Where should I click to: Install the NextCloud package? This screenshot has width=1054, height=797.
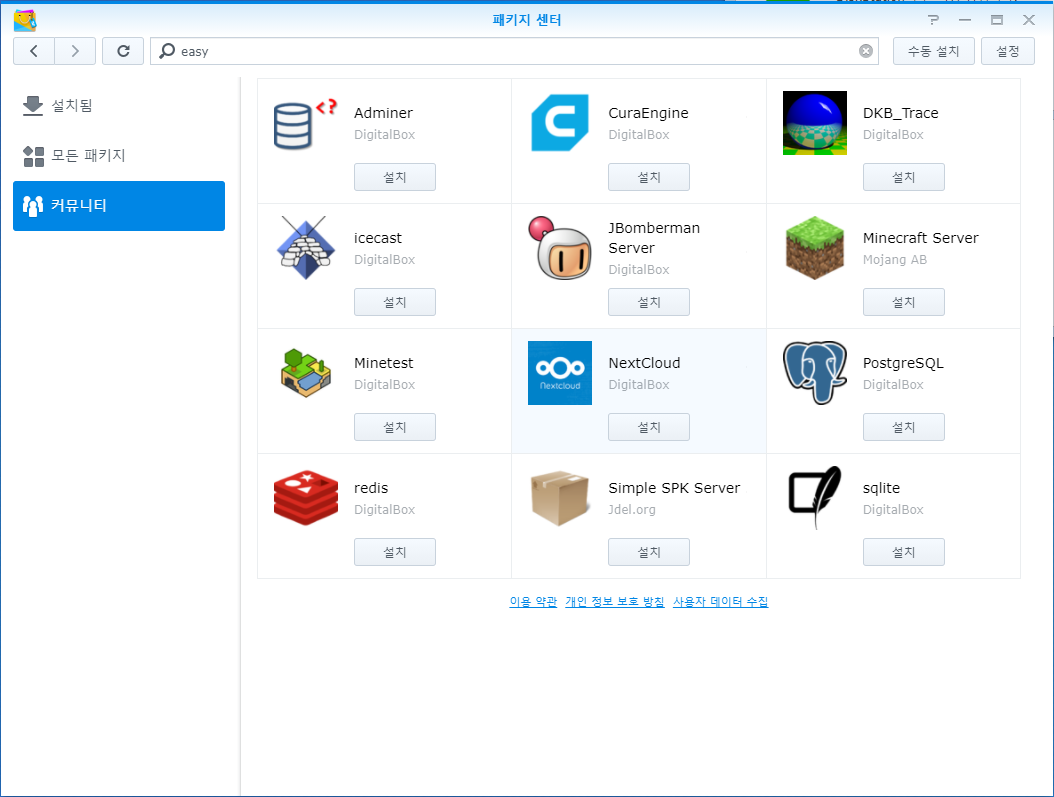click(x=649, y=427)
